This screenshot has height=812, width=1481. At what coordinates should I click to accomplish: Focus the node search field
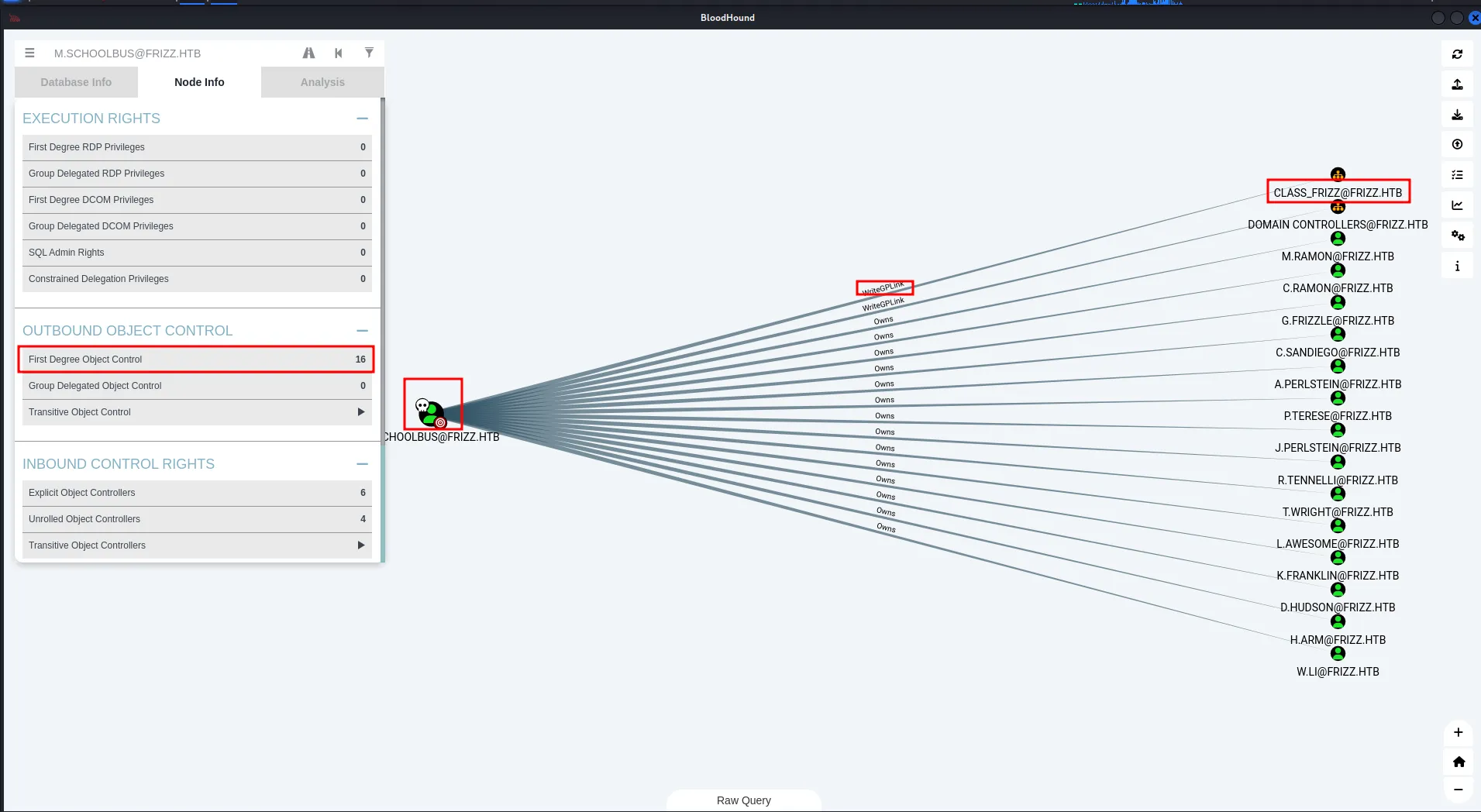[x=170, y=53]
